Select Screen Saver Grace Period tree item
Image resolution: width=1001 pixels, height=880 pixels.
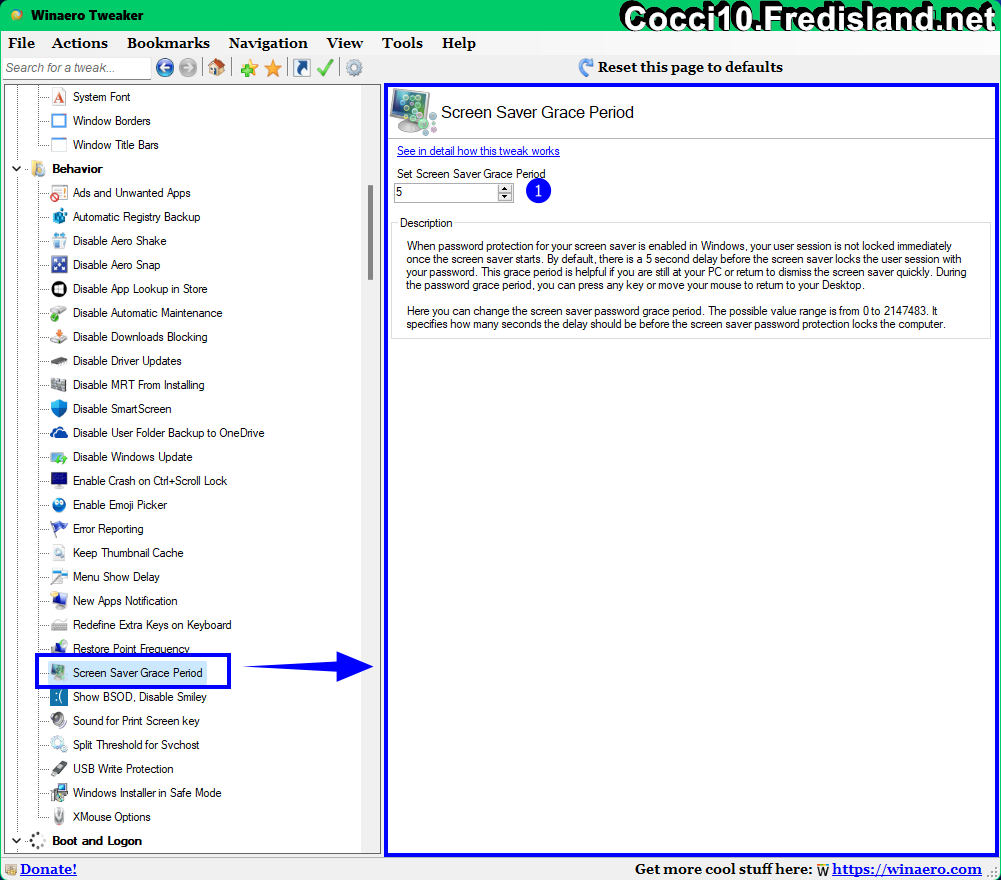click(x=137, y=673)
